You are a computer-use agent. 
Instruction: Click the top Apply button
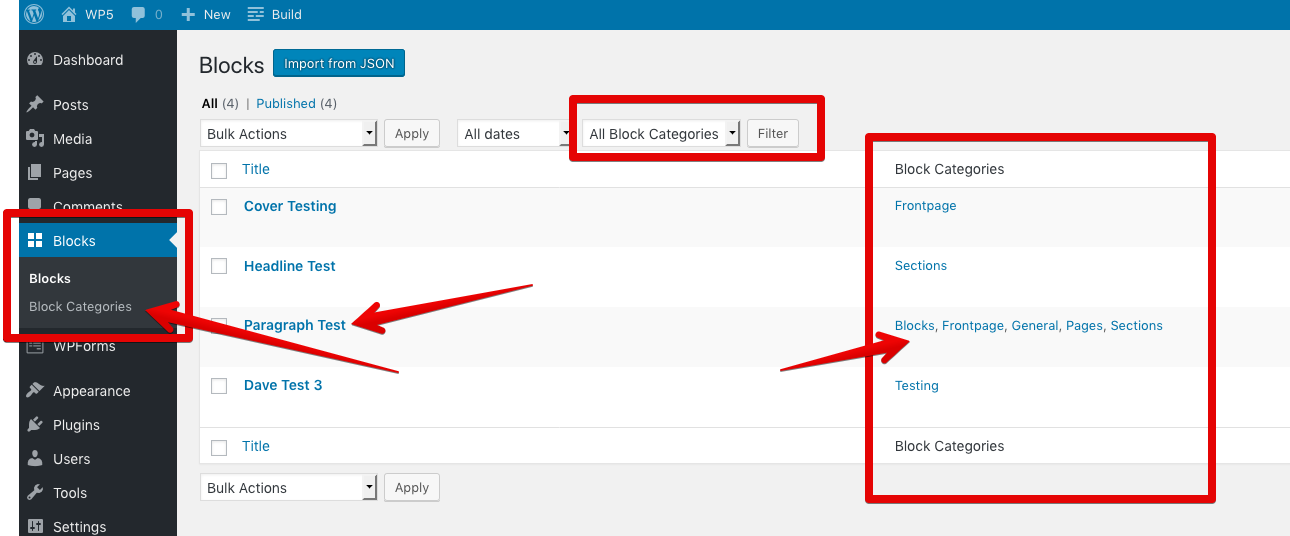412,134
